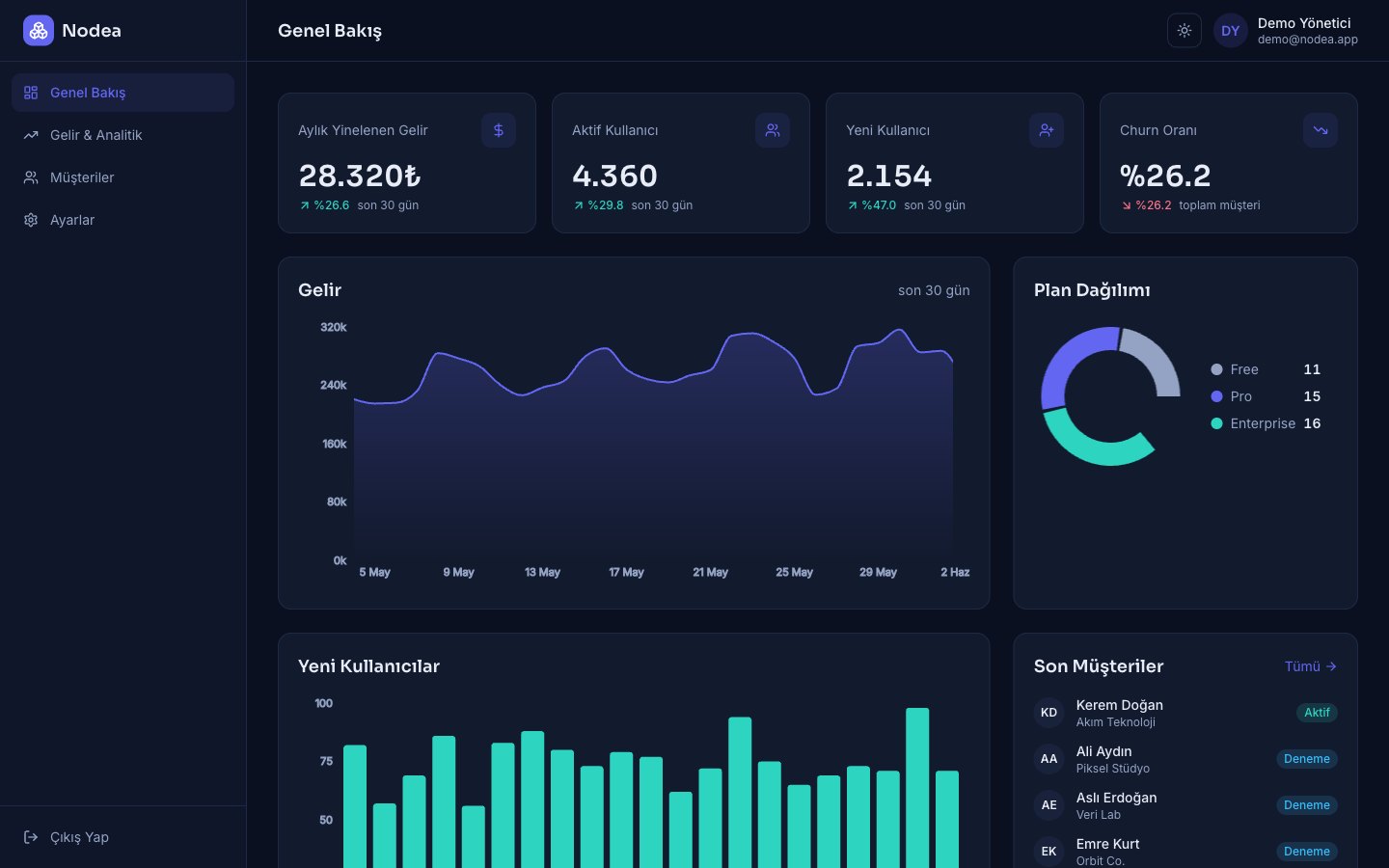Click the up arrow beside %29.8

pyautogui.click(x=579, y=205)
